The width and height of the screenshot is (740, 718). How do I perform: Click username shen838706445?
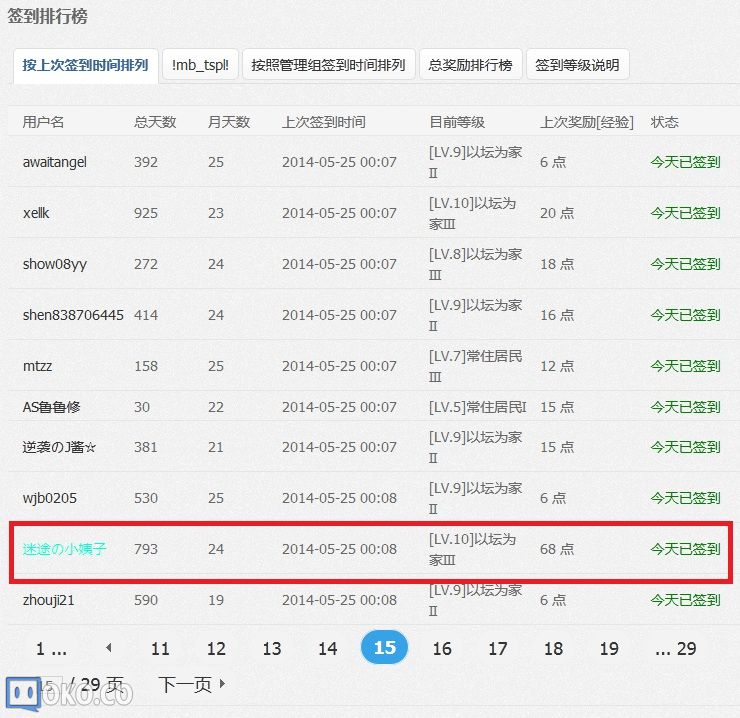click(x=73, y=315)
